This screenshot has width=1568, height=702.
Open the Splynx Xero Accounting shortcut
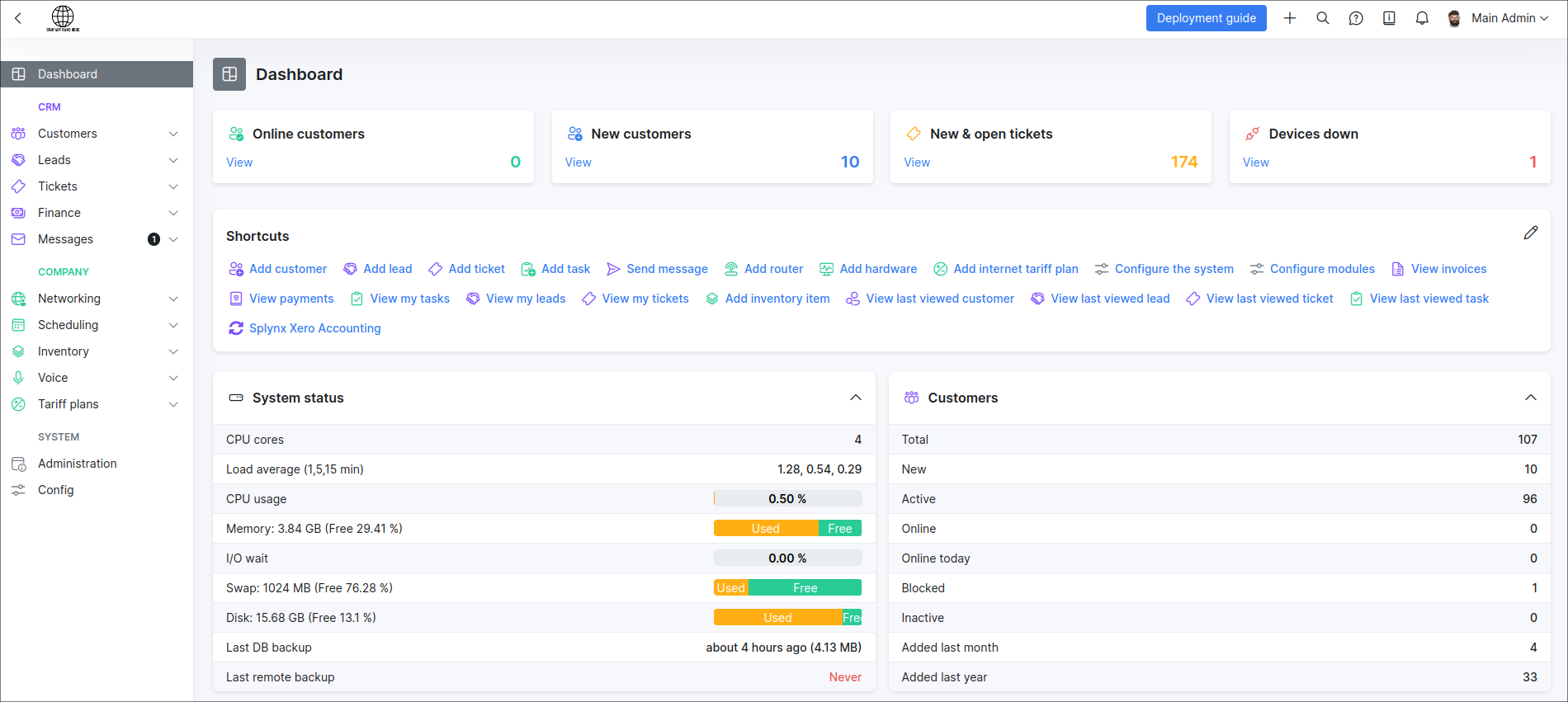[x=314, y=328]
